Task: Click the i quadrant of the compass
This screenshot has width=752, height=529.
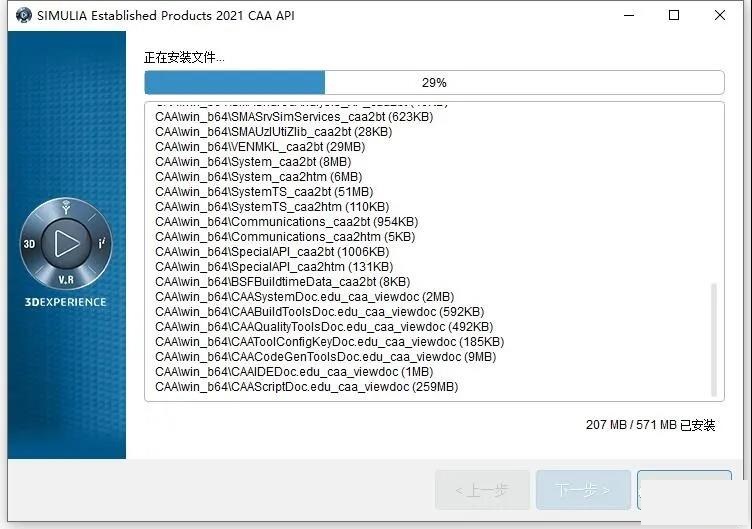Action: [102, 243]
